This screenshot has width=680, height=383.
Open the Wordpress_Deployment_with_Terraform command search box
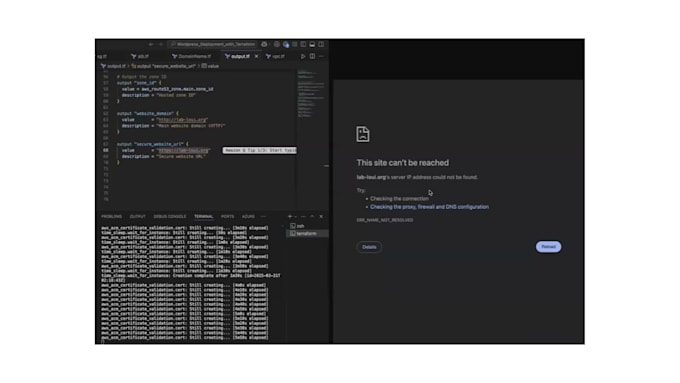pyautogui.click(x=212, y=44)
